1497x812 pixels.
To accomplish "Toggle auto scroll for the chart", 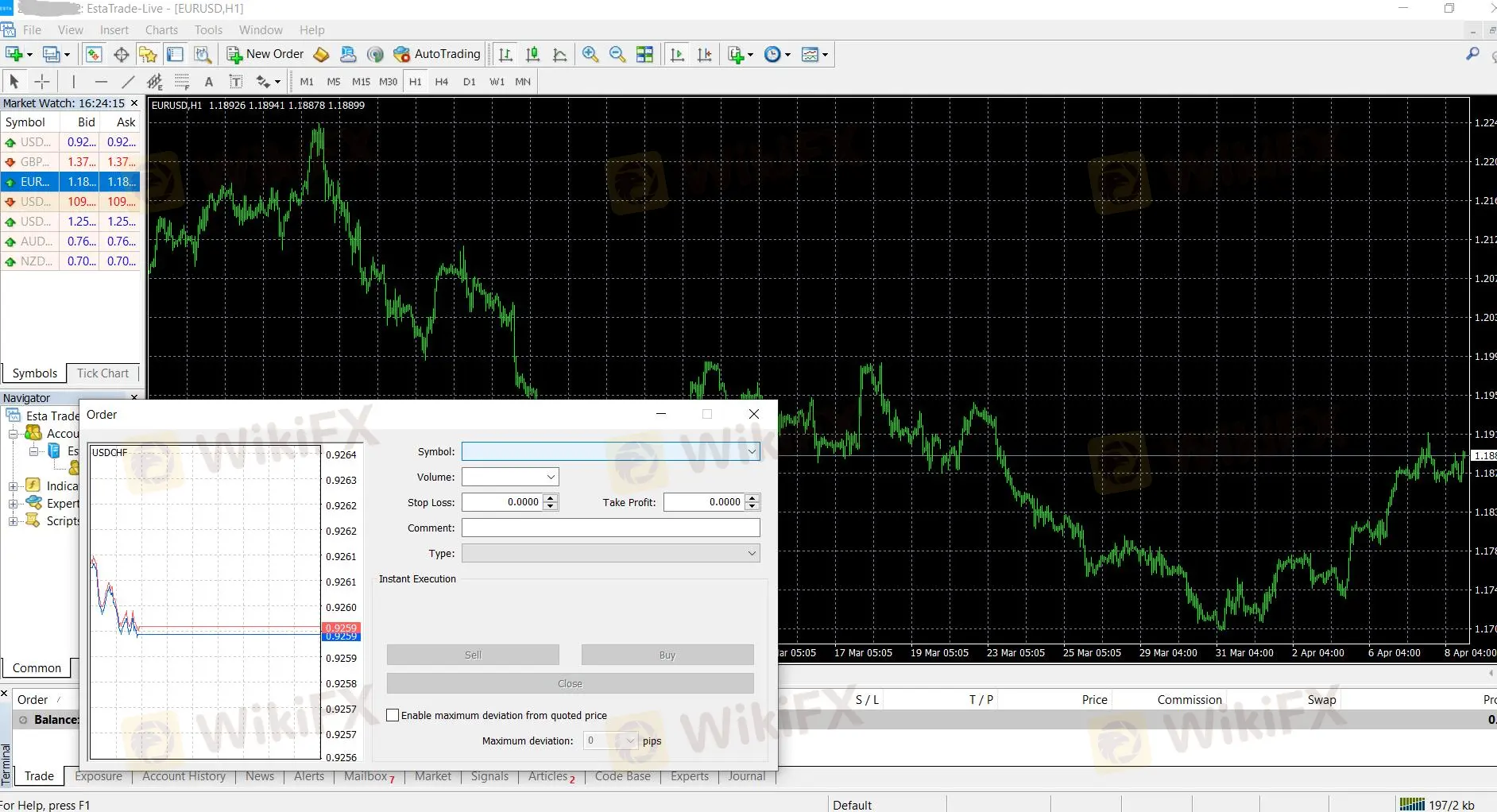I will click(676, 54).
